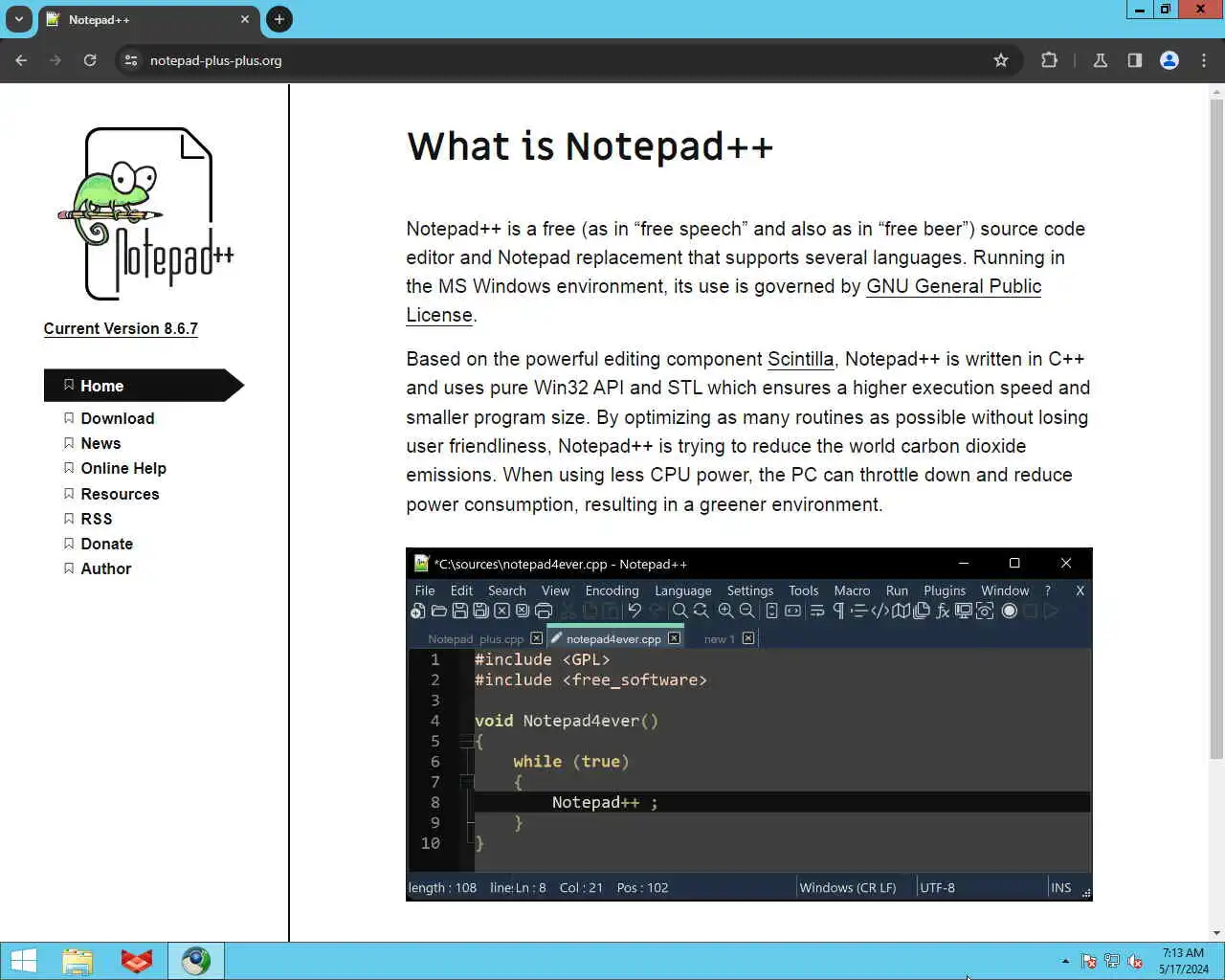The height and width of the screenshot is (980, 1225).
Task: Open the network tray icon
Action: 1112,961
